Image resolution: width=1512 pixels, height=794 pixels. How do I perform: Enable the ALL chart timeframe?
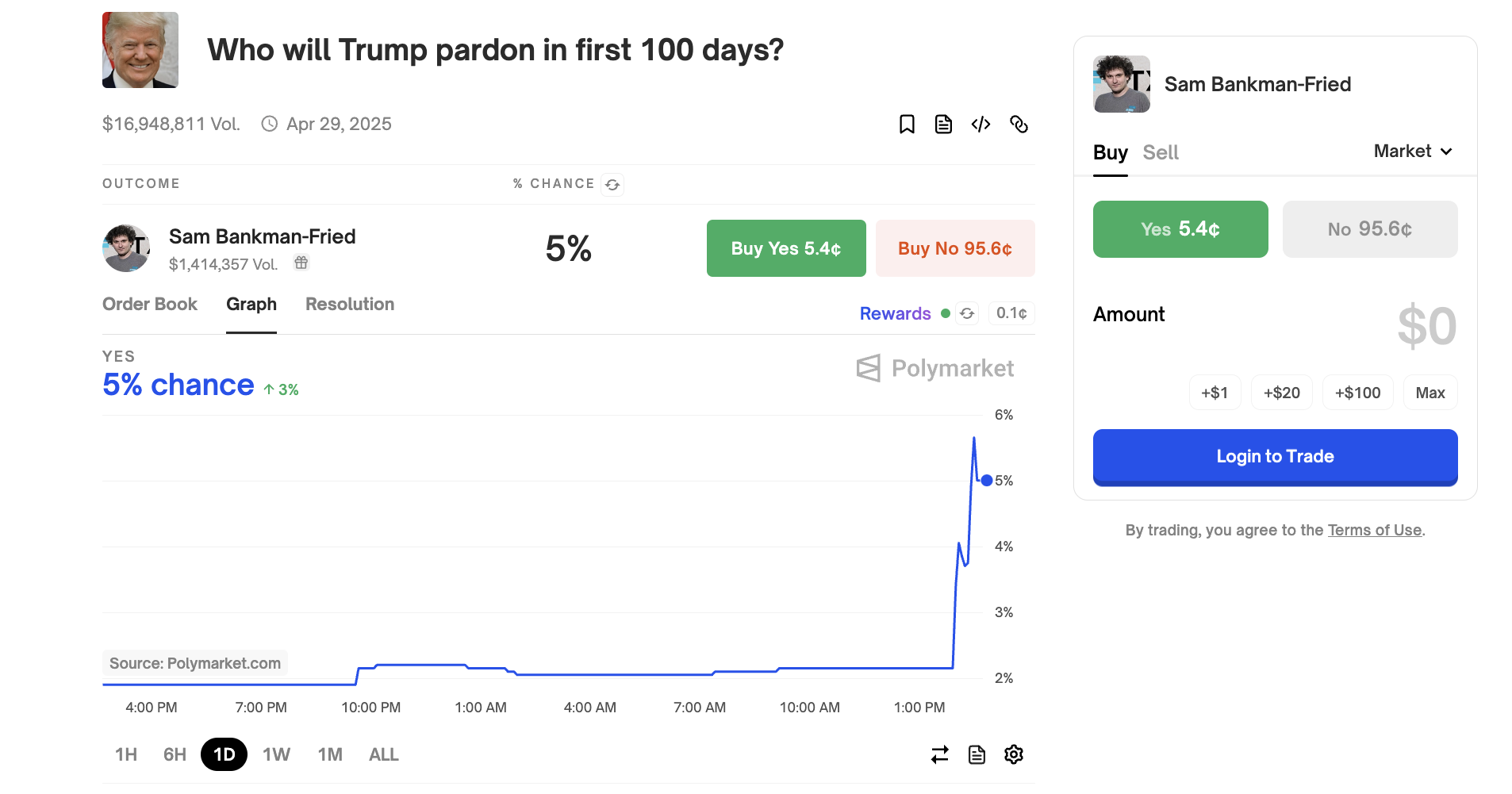pos(383,754)
